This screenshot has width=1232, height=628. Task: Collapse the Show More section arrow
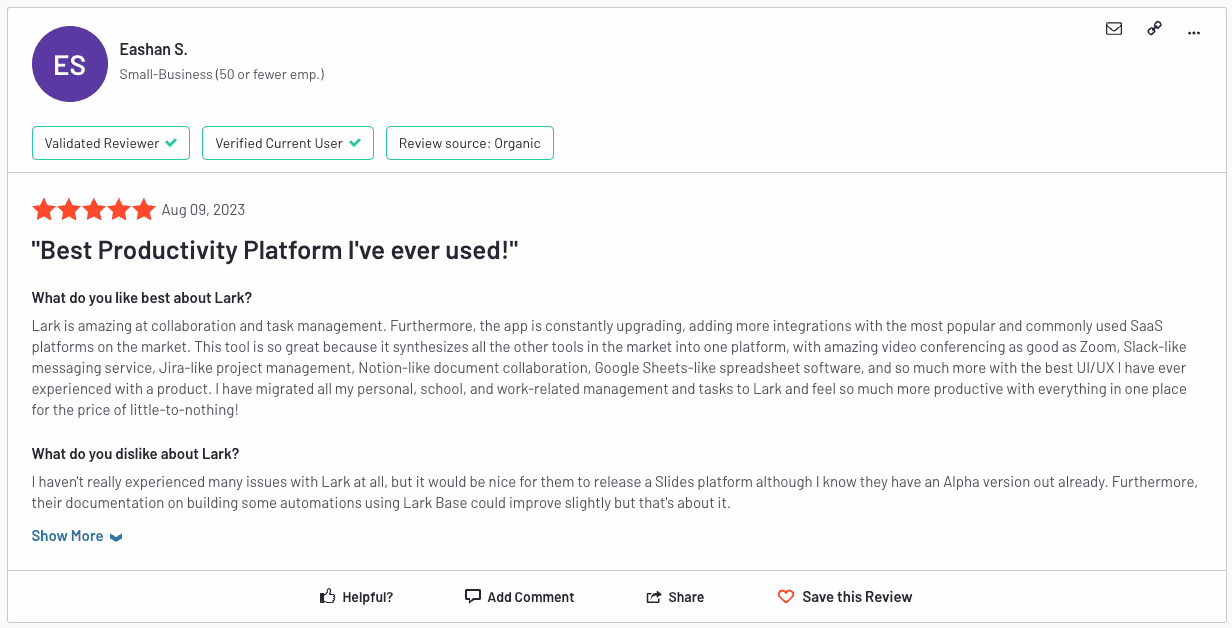click(x=117, y=537)
